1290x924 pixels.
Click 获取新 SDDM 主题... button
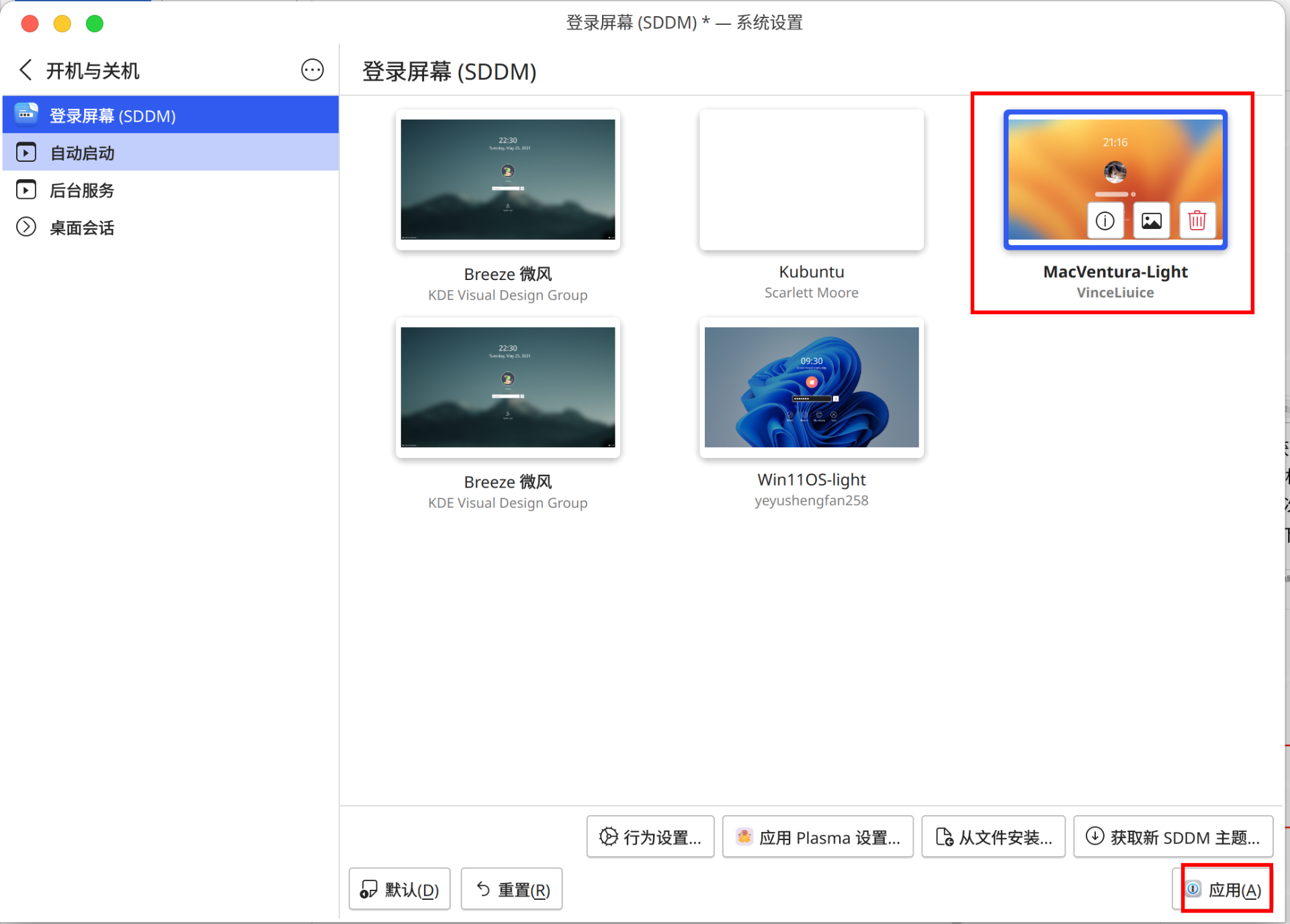(1172, 837)
